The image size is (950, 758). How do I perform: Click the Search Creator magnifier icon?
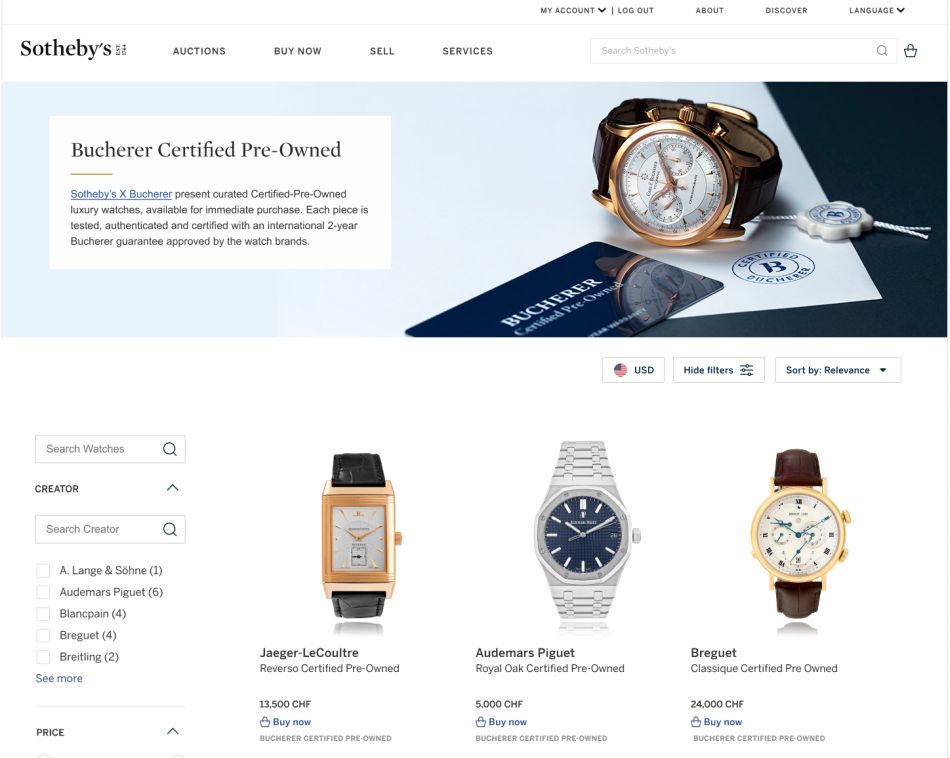pos(170,529)
